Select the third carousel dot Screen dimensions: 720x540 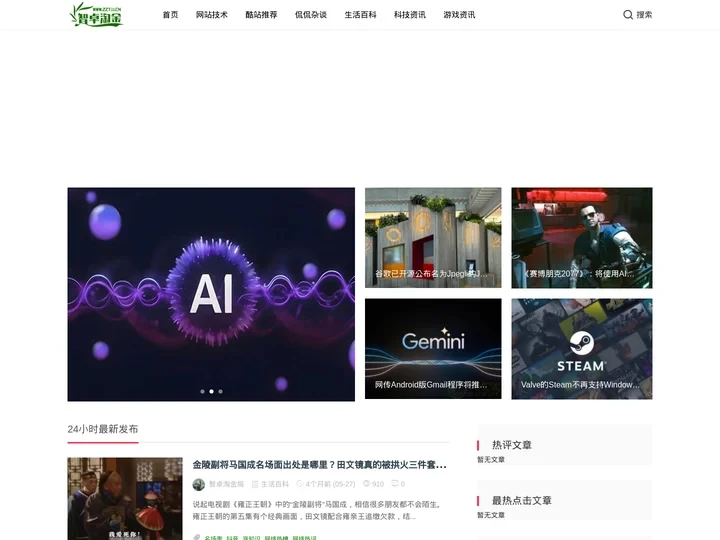[x=220, y=392]
